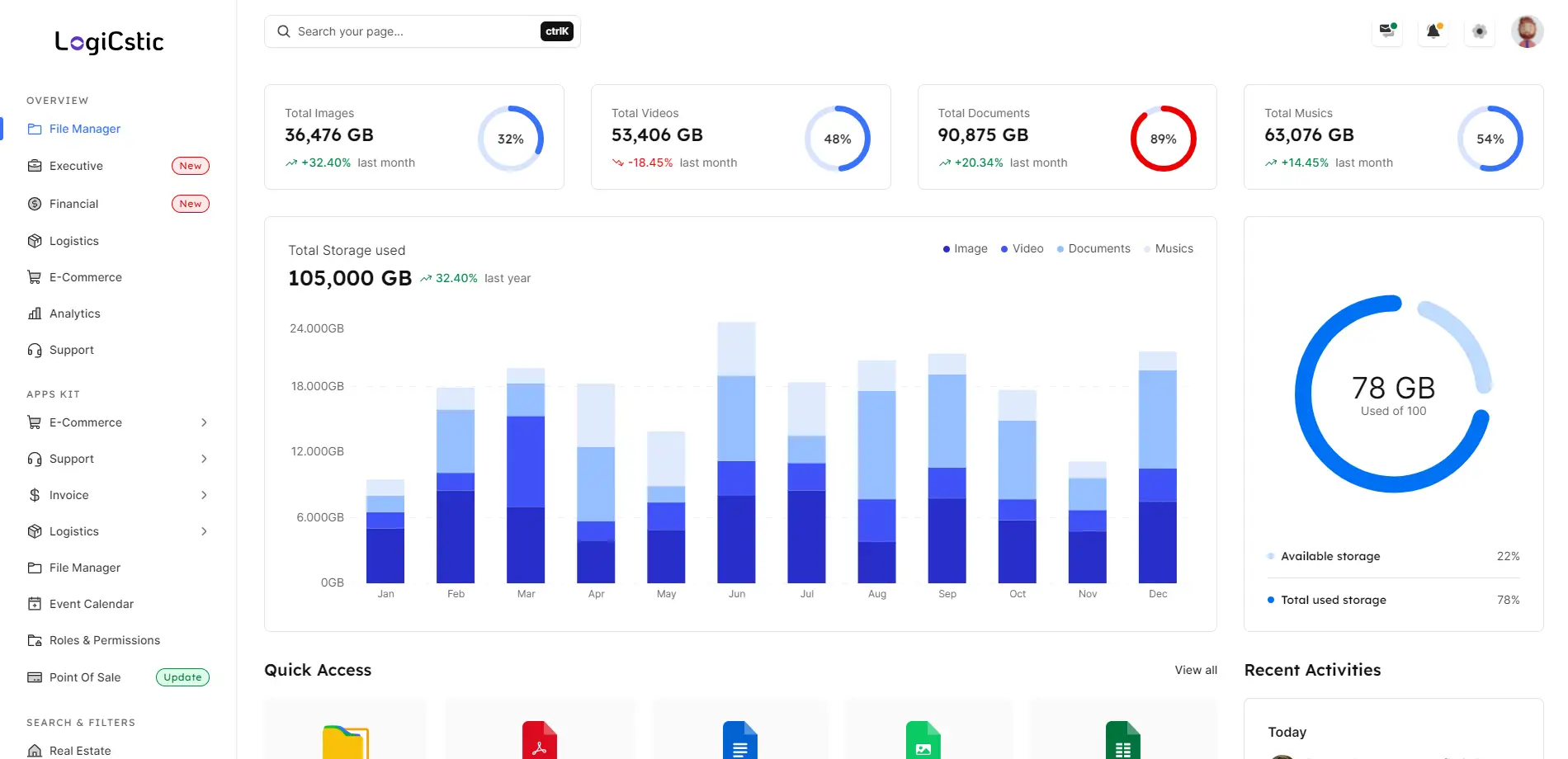Click the 48% Total Videos progress ring
The width and height of the screenshot is (1568, 759).
pyautogui.click(x=838, y=139)
